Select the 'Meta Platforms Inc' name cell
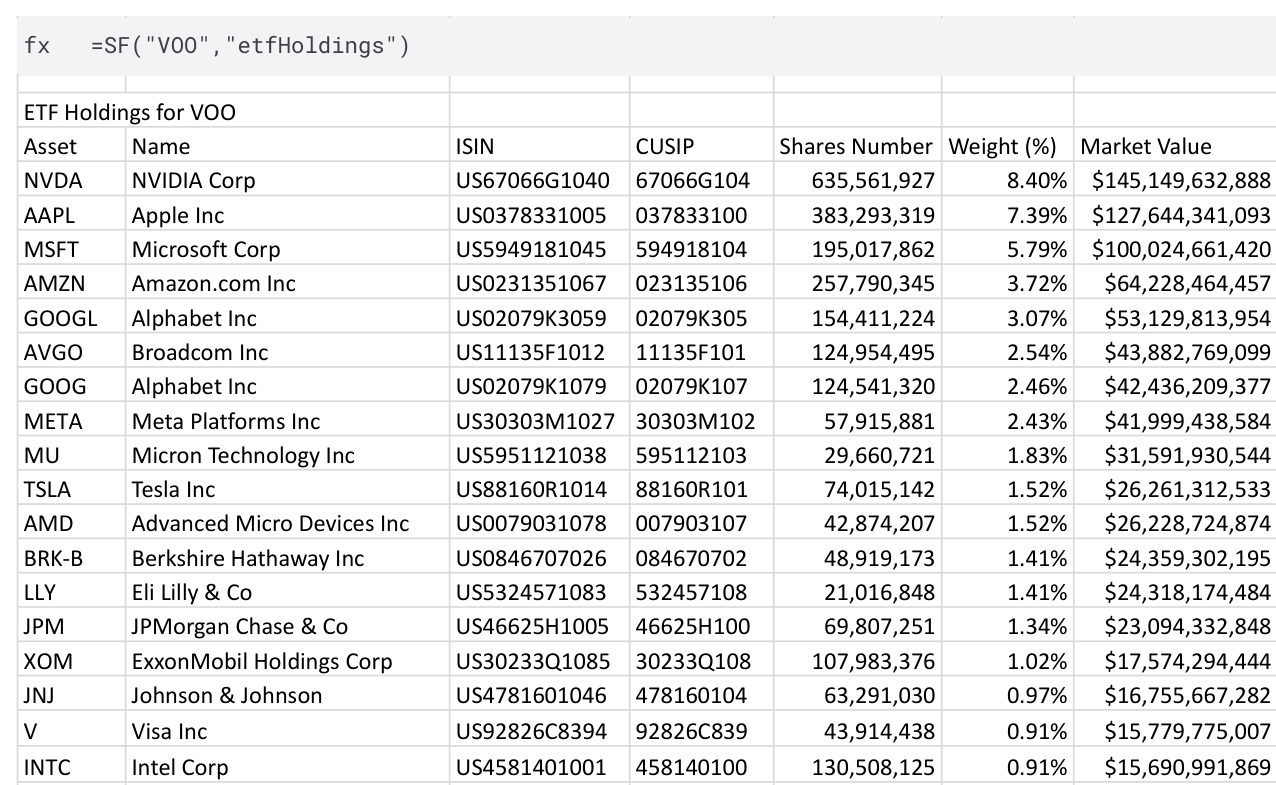1276x785 pixels. pyautogui.click(x=288, y=421)
